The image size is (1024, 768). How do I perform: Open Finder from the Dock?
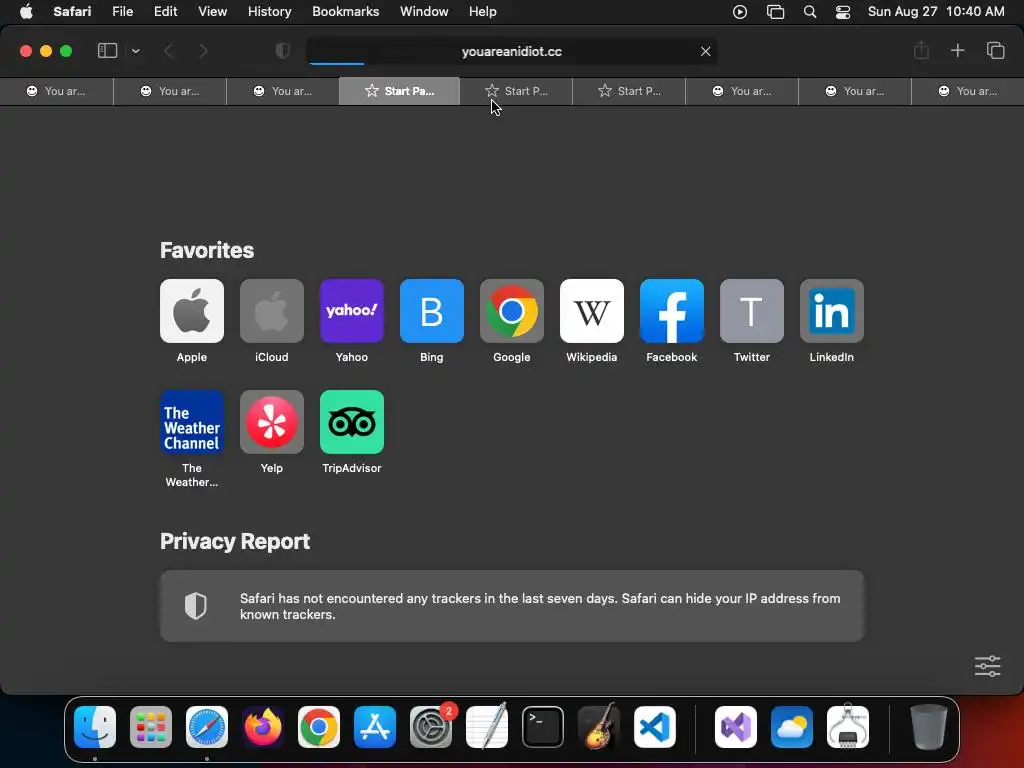95,727
